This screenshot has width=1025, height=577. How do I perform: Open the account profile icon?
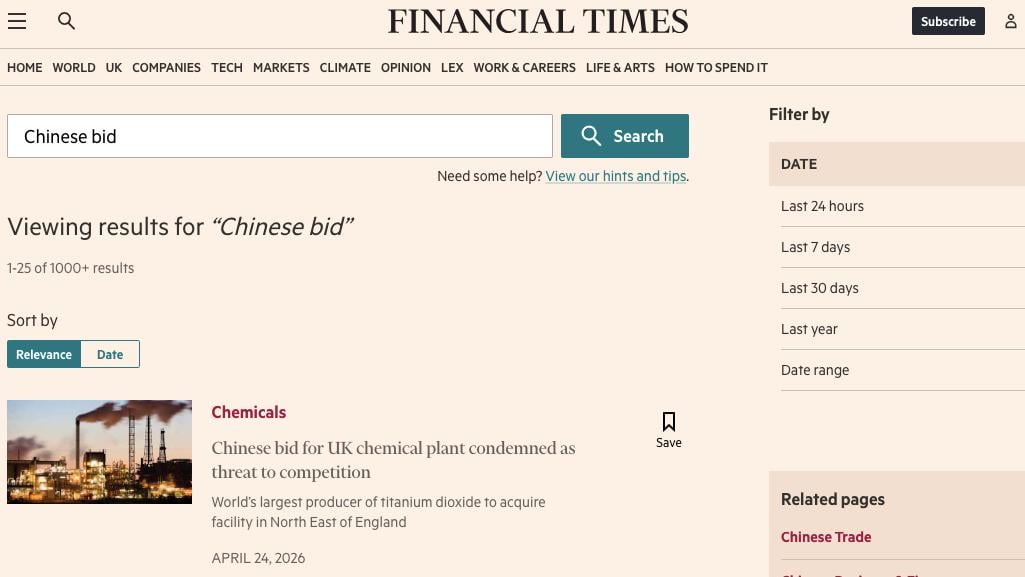(x=1010, y=21)
